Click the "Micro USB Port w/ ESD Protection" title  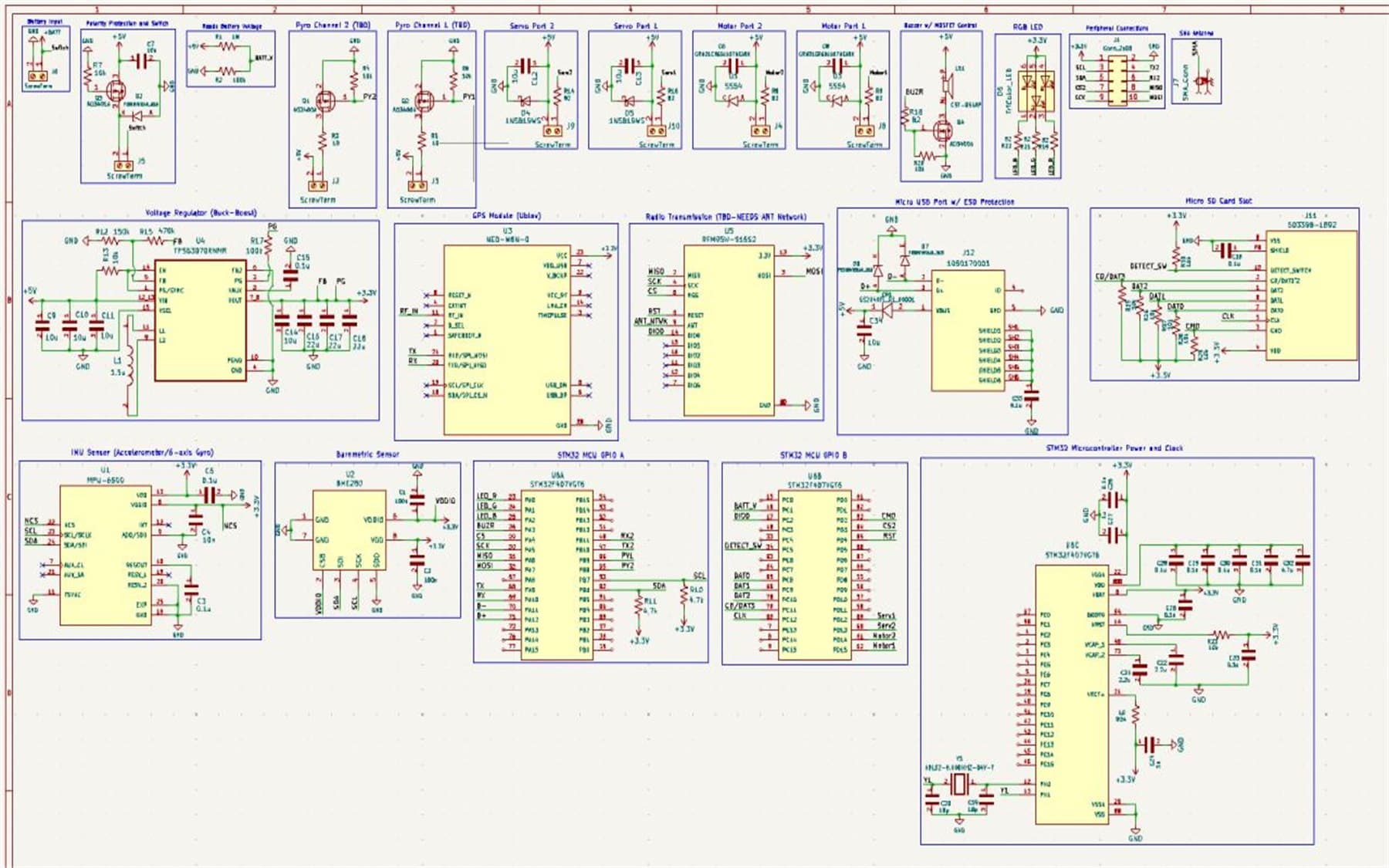[x=955, y=202]
